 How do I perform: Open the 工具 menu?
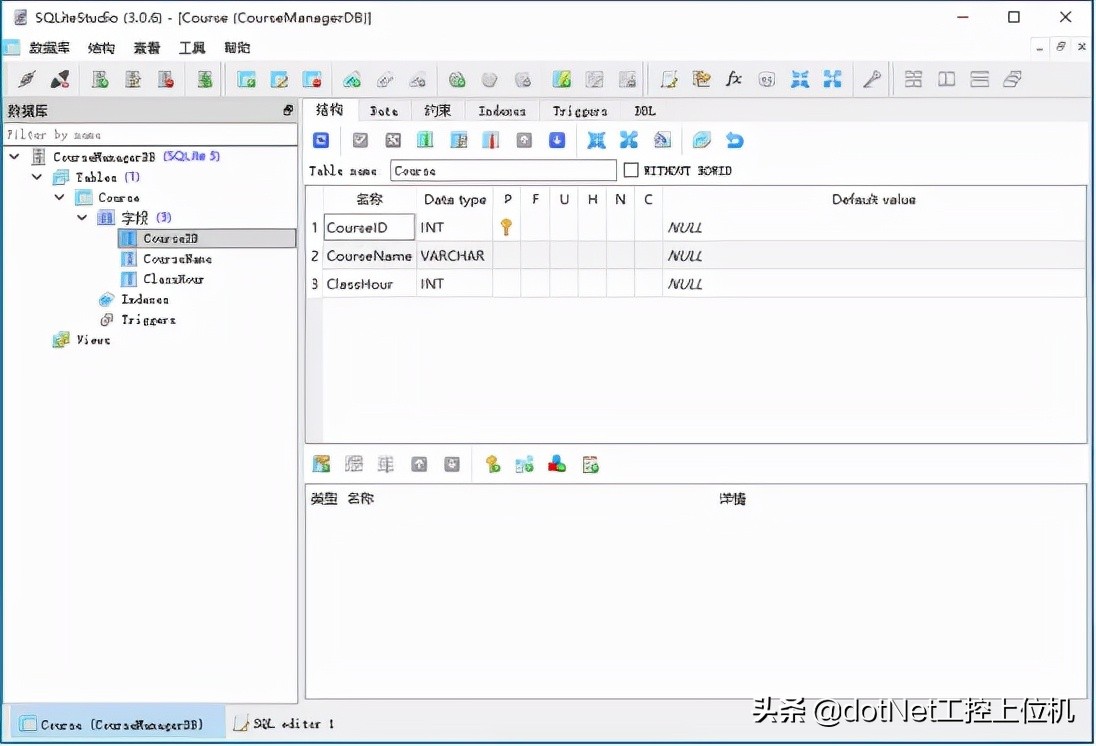[192, 47]
